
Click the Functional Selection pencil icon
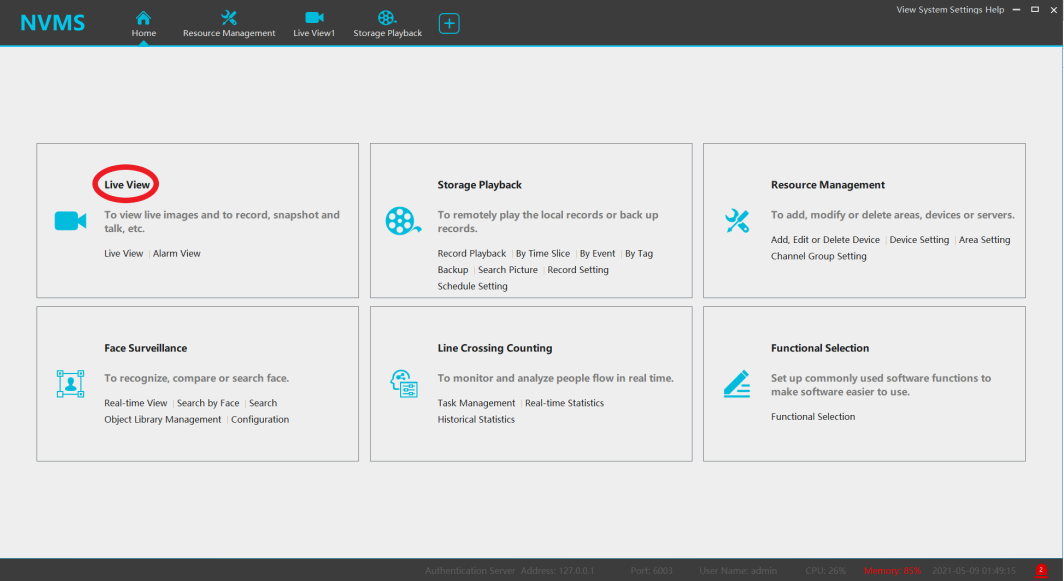tap(736, 384)
